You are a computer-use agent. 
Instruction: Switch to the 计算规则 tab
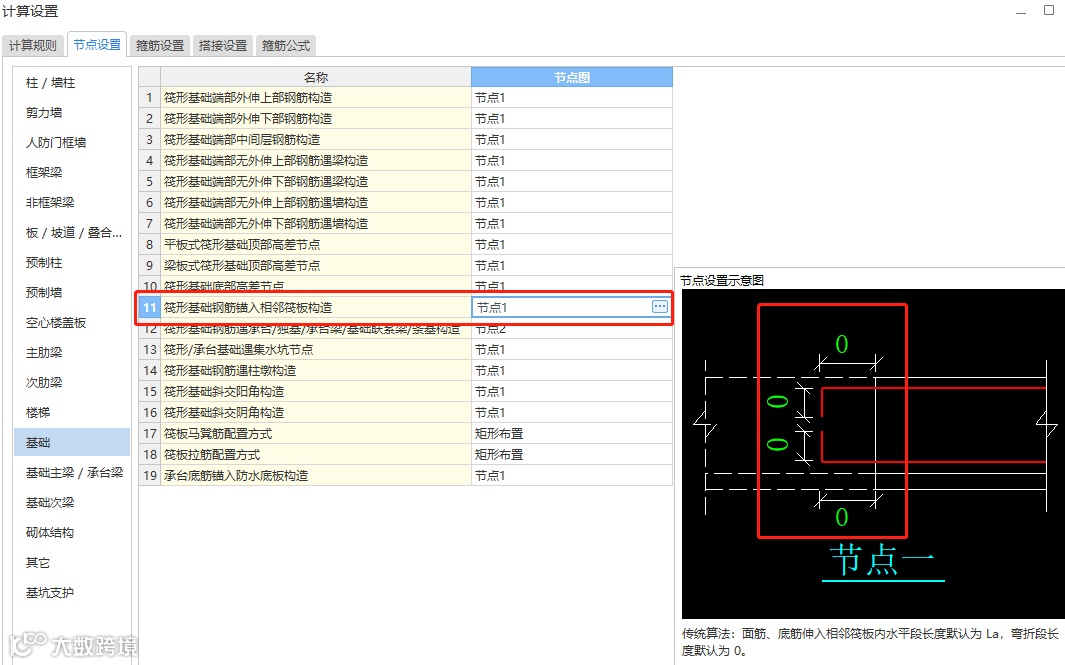(x=33, y=46)
